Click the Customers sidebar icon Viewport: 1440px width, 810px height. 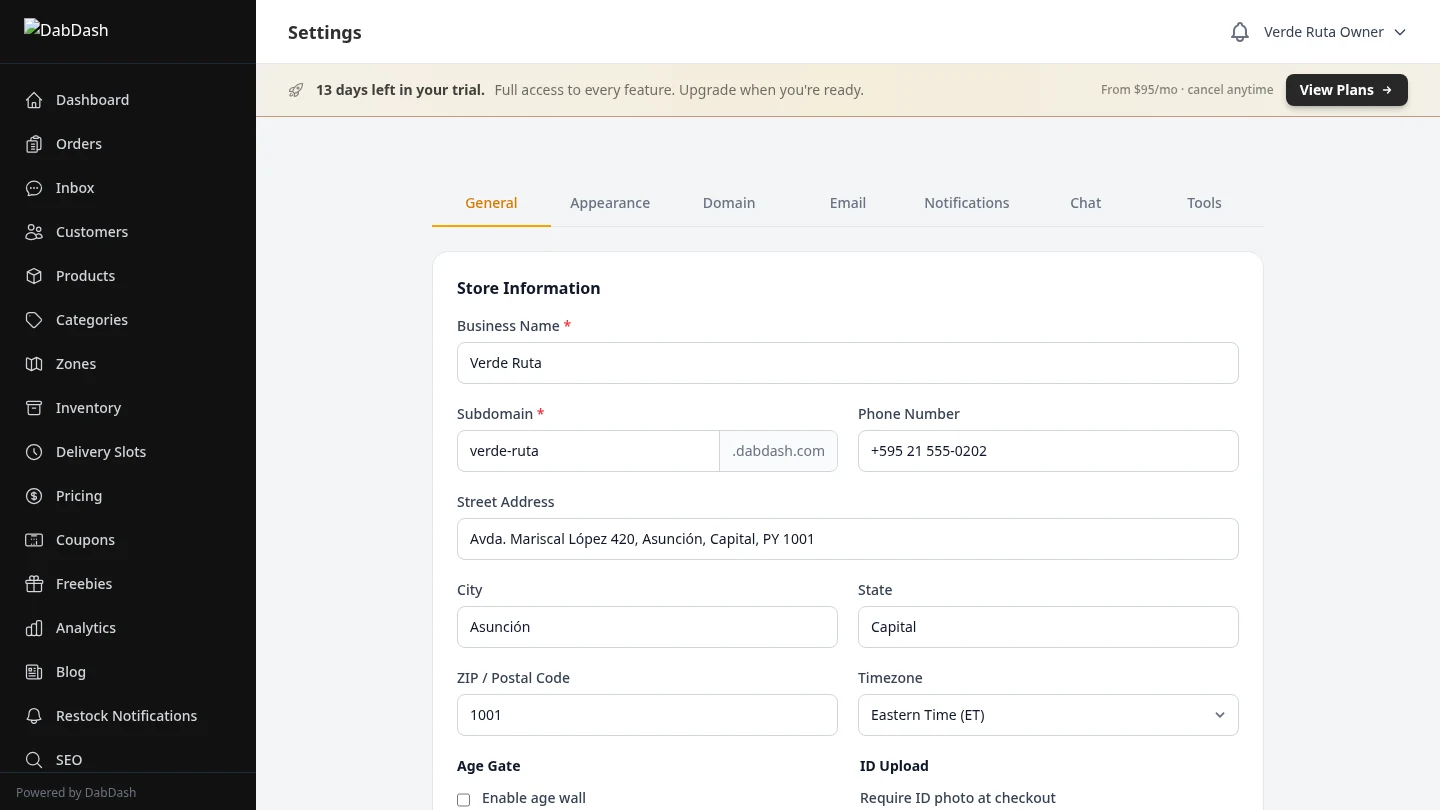(x=33, y=232)
